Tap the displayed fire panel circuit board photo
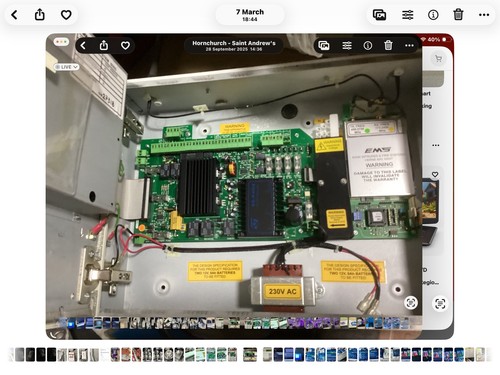Image resolution: width=500 pixels, height=375 pixels. (250, 186)
